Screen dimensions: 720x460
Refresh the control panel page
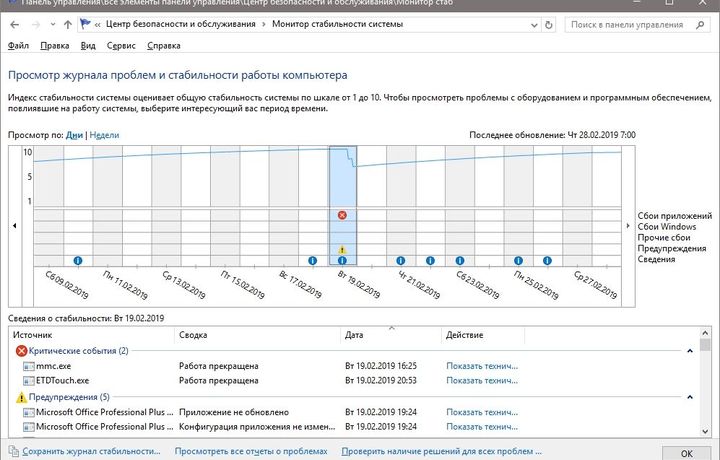548,25
